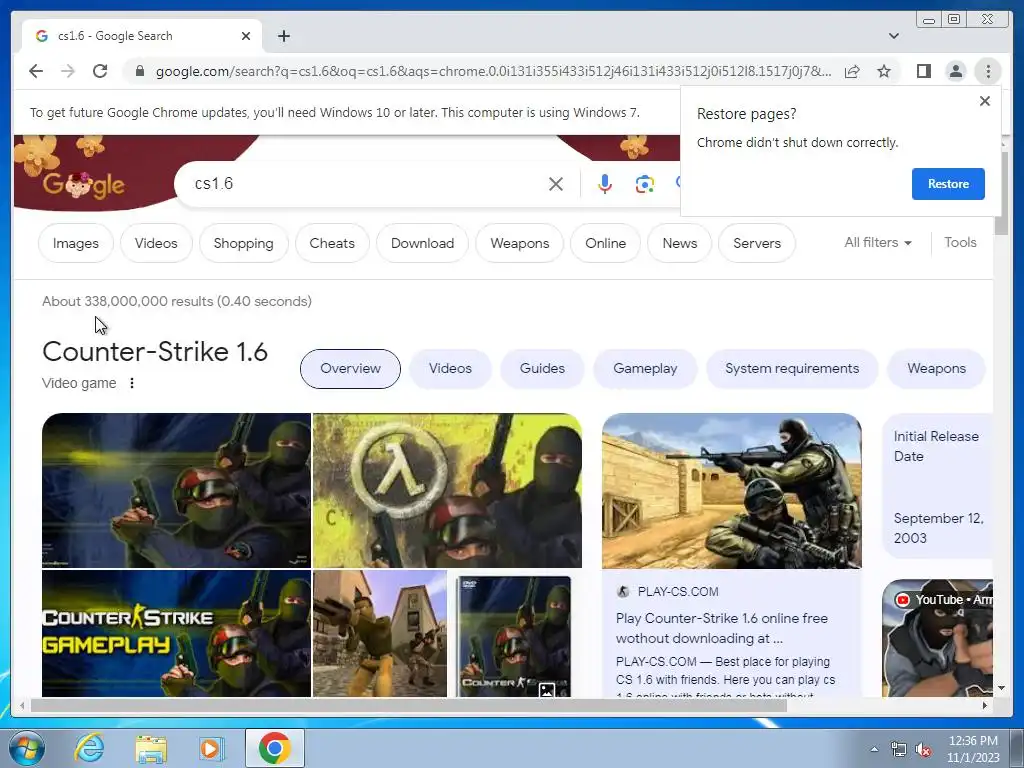Show hidden system tray icons

click(874, 749)
